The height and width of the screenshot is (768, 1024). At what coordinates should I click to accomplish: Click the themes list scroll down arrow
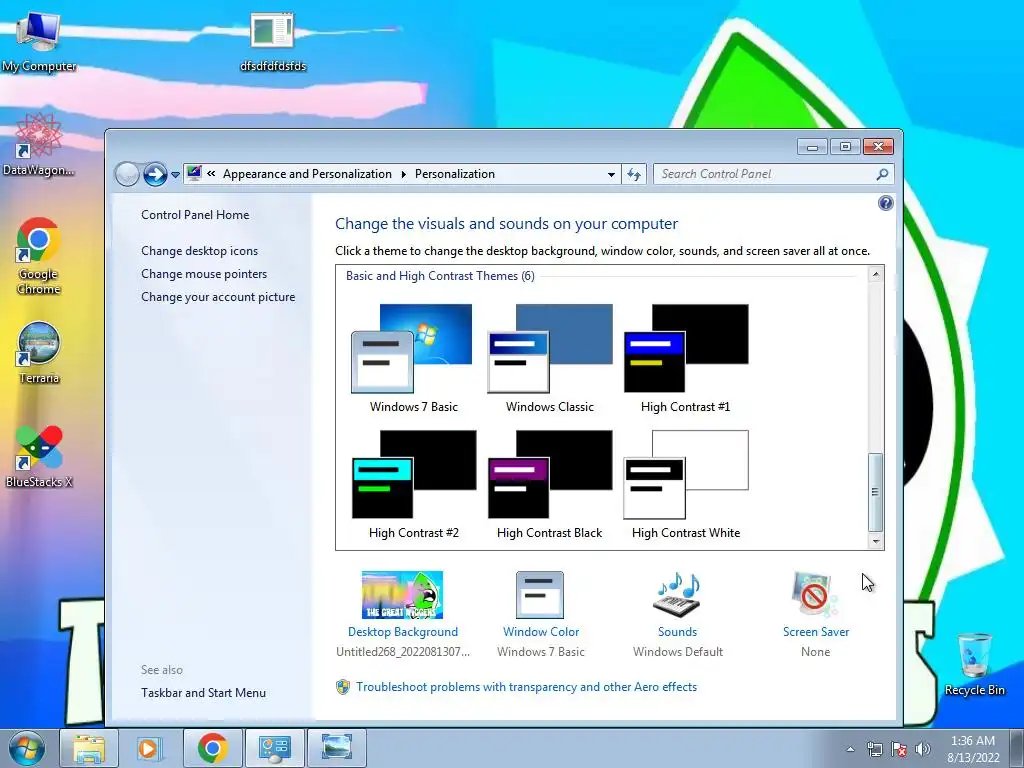[x=876, y=541]
